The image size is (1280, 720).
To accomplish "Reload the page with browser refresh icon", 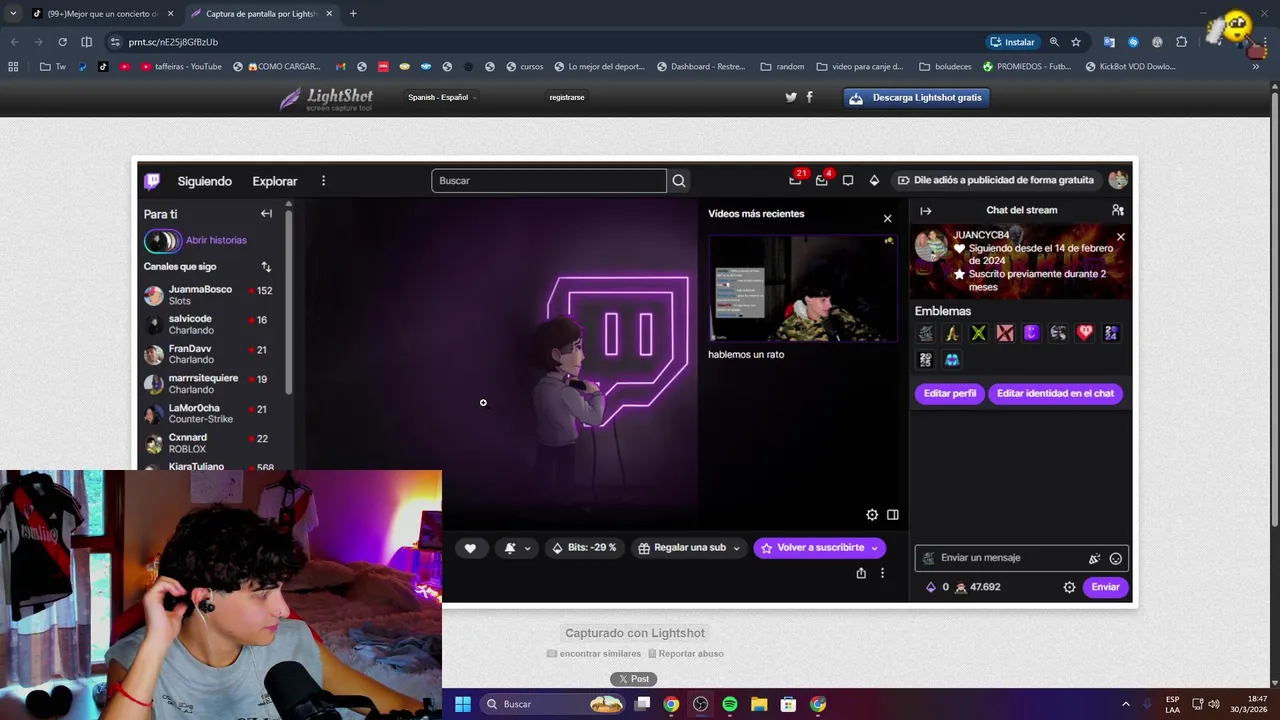I will [x=62, y=42].
